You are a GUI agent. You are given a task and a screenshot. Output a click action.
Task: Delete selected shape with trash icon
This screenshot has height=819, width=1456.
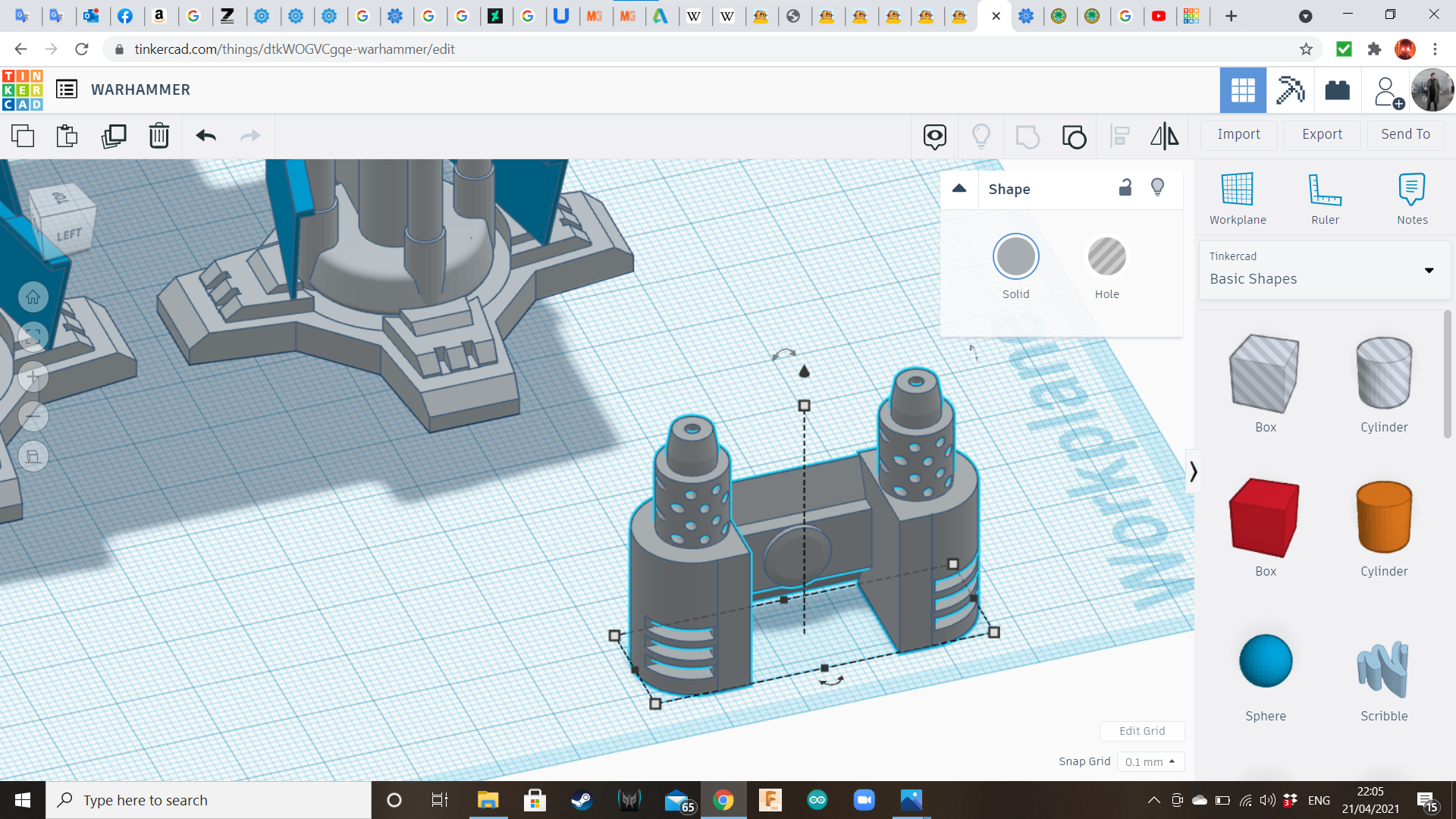159,136
